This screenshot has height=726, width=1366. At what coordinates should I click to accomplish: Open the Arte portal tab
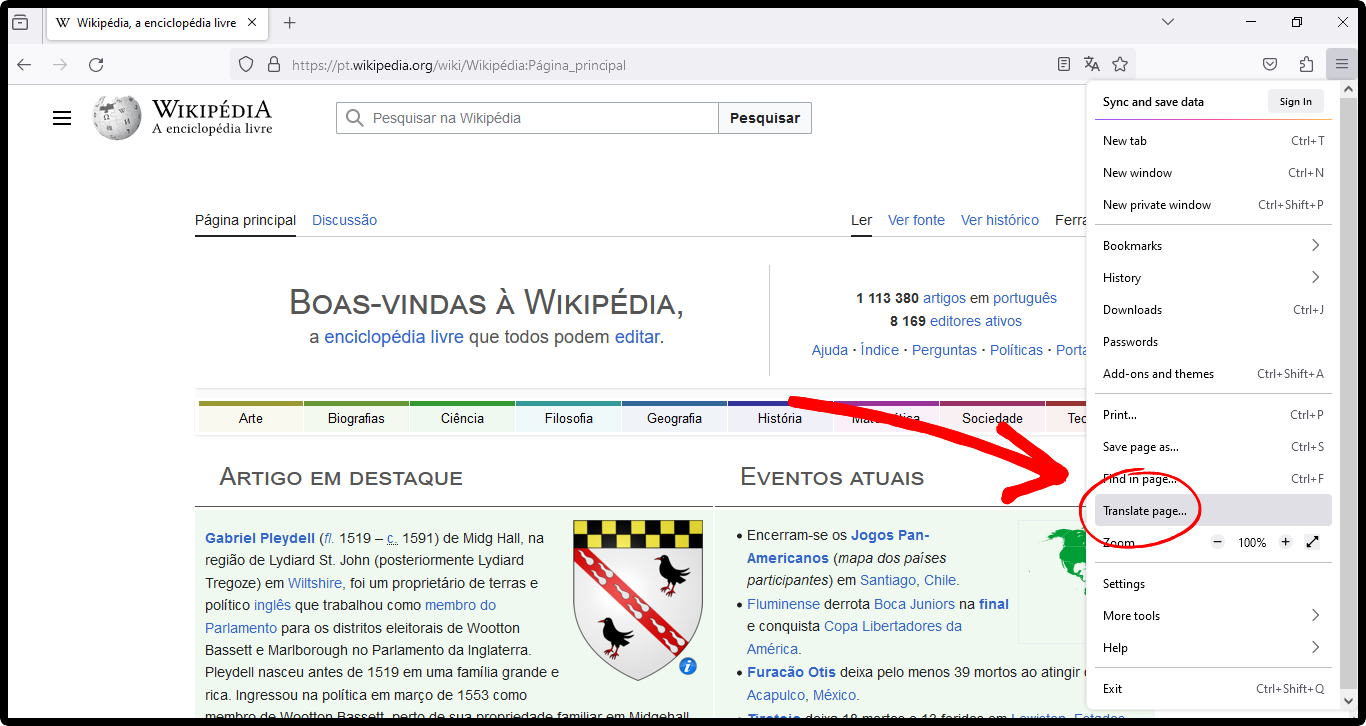[x=251, y=418]
